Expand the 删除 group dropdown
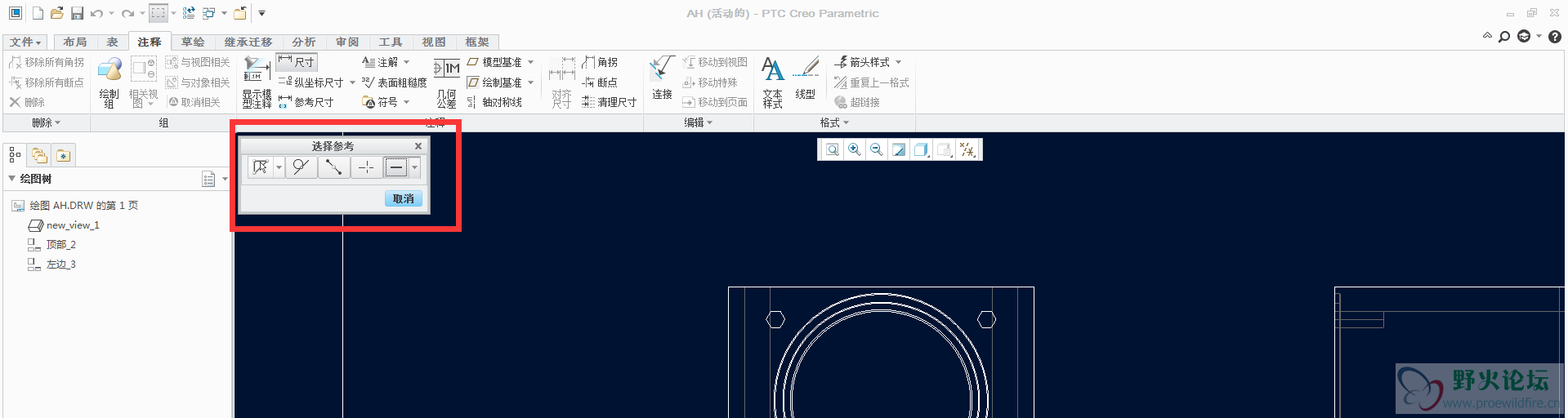This screenshot has height=418, width=1568. 47,122
